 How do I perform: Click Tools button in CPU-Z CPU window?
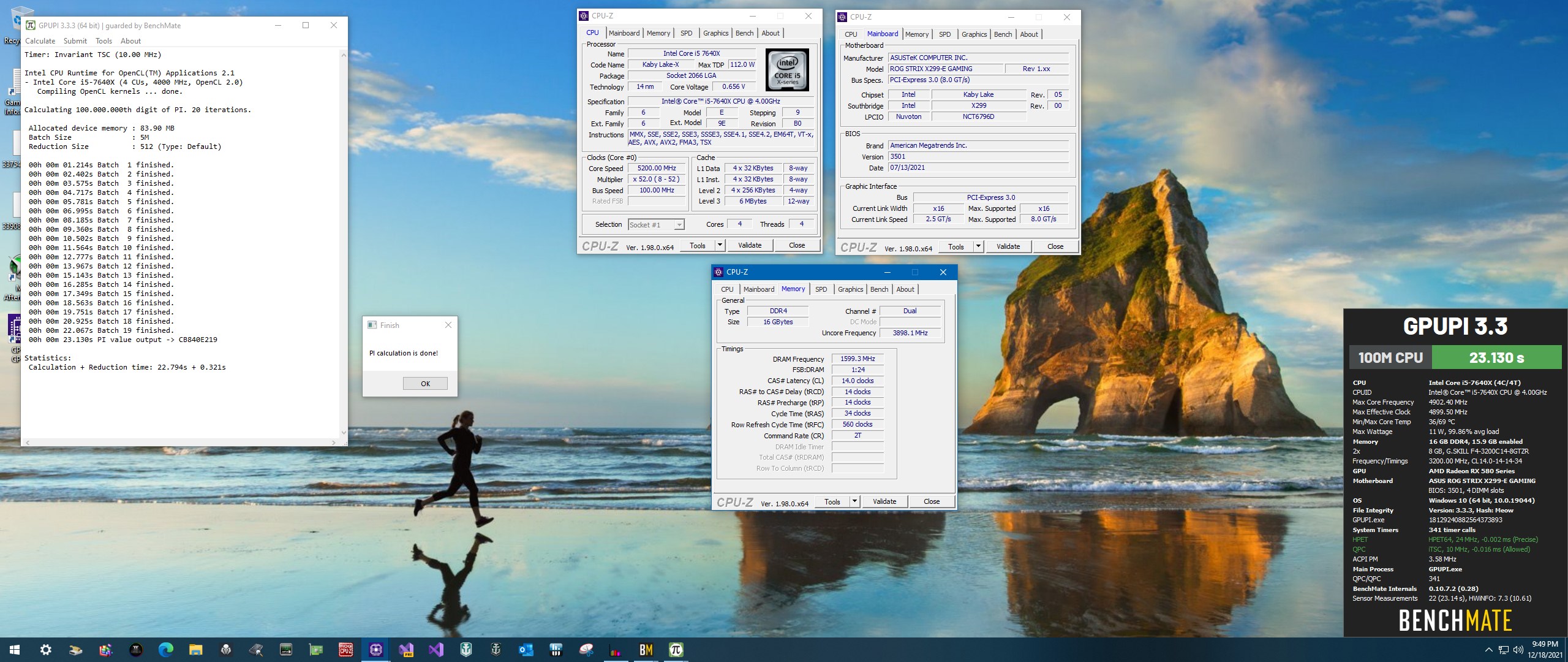(698, 245)
